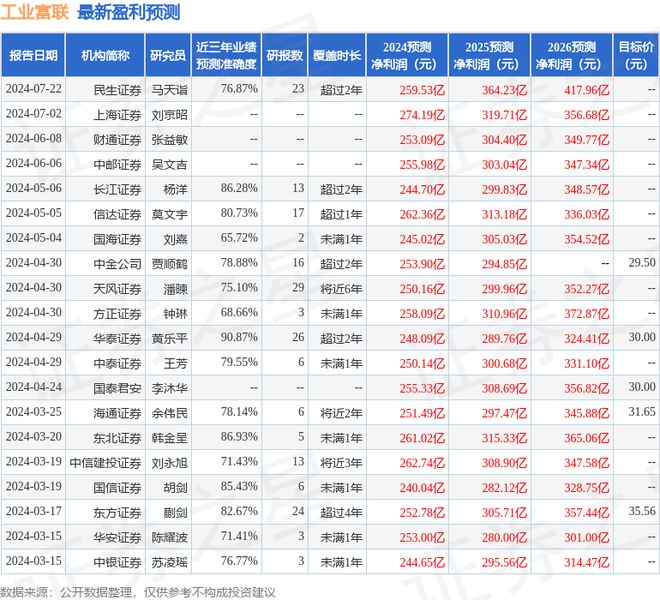Click the 2024-05-06 report date
This screenshot has width=660, height=600.
pyautogui.click(x=34, y=188)
